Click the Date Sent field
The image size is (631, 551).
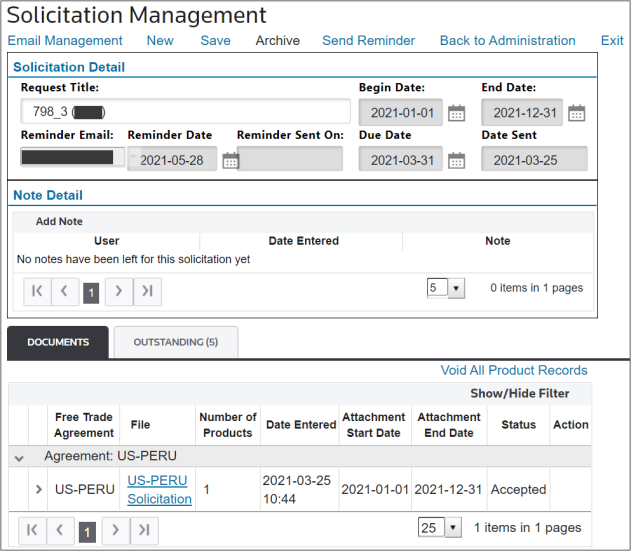[534, 159]
